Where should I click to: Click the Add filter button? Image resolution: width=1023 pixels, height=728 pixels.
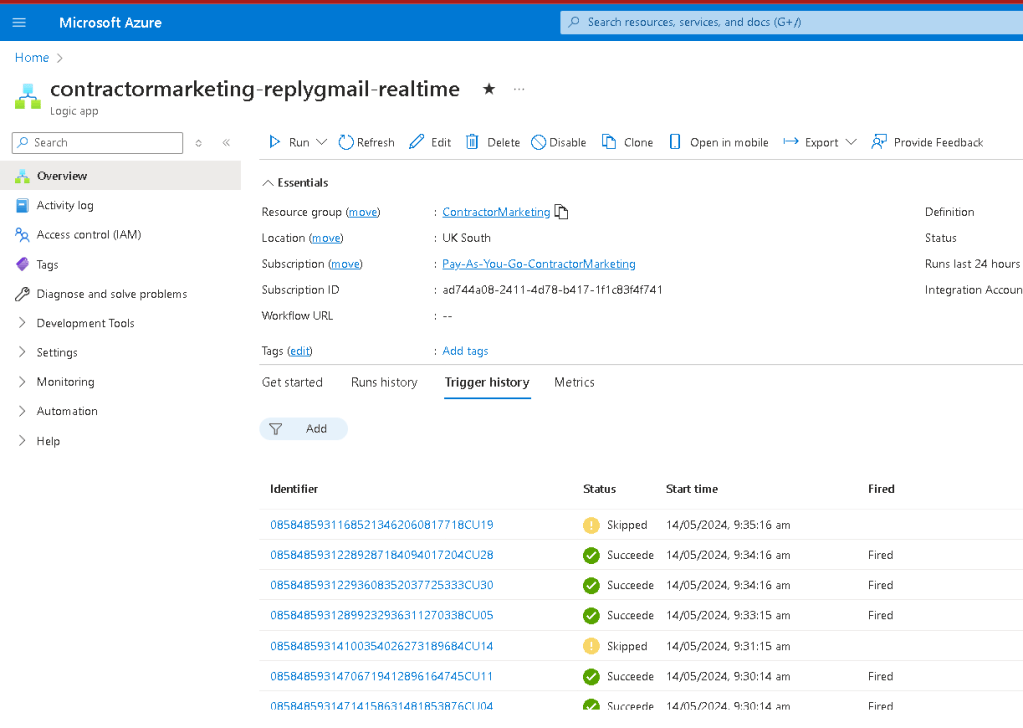303,429
